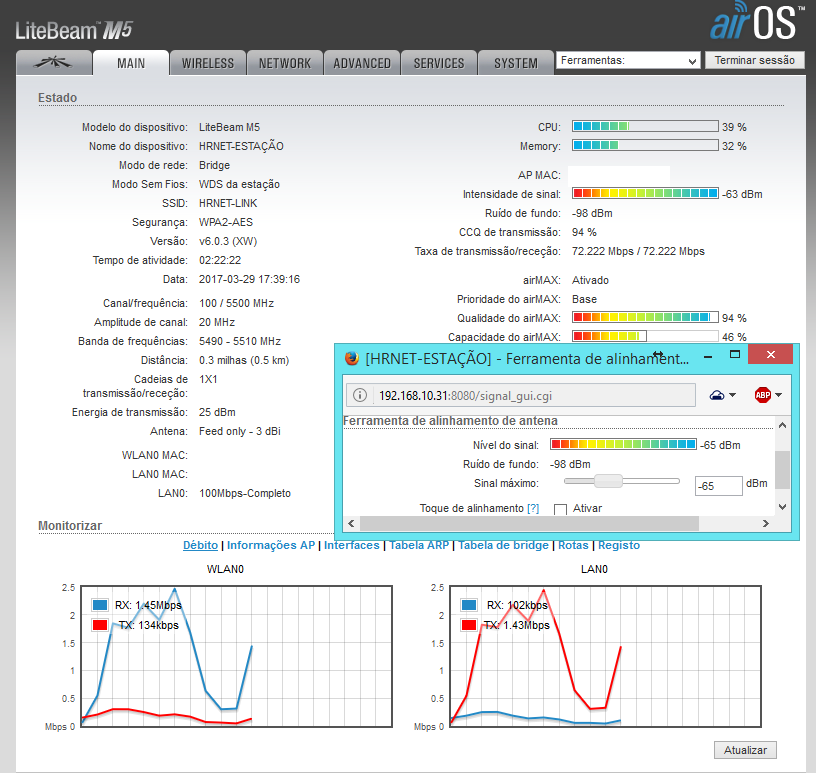Viewport: 816px width, 773px height.
Task: Click the WLAN0 RX blue legend swatch
Action: (x=99, y=605)
